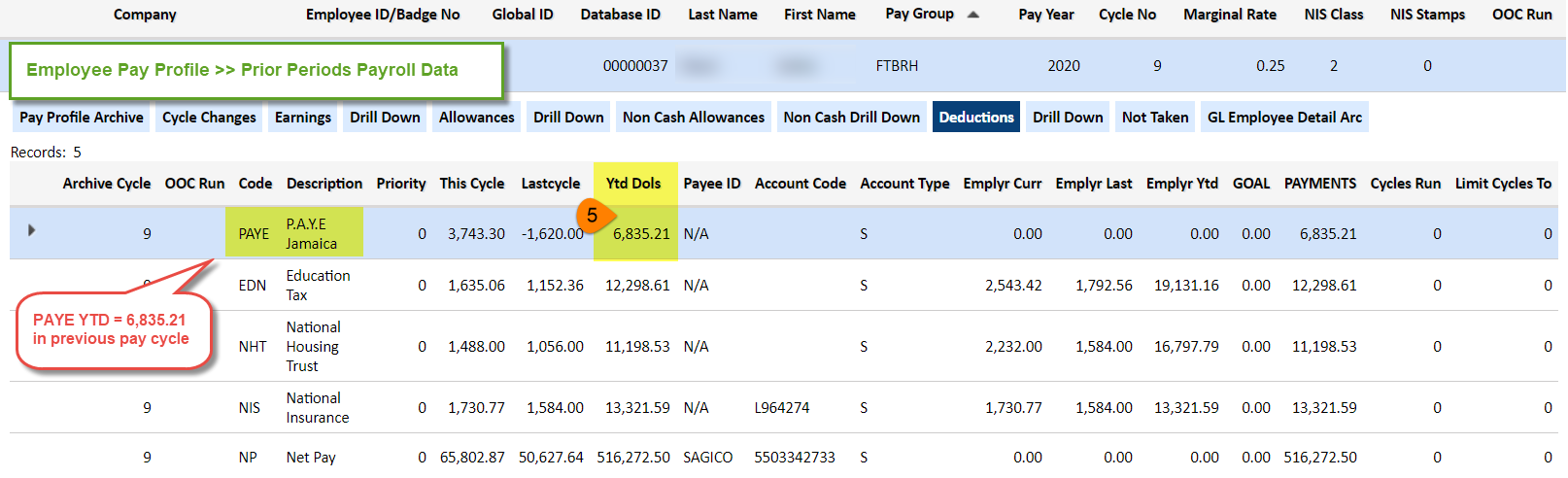Image resolution: width=1568 pixels, height=478 pixels.
Task: Click the Code column header in deductions
Action: point(256,184)
